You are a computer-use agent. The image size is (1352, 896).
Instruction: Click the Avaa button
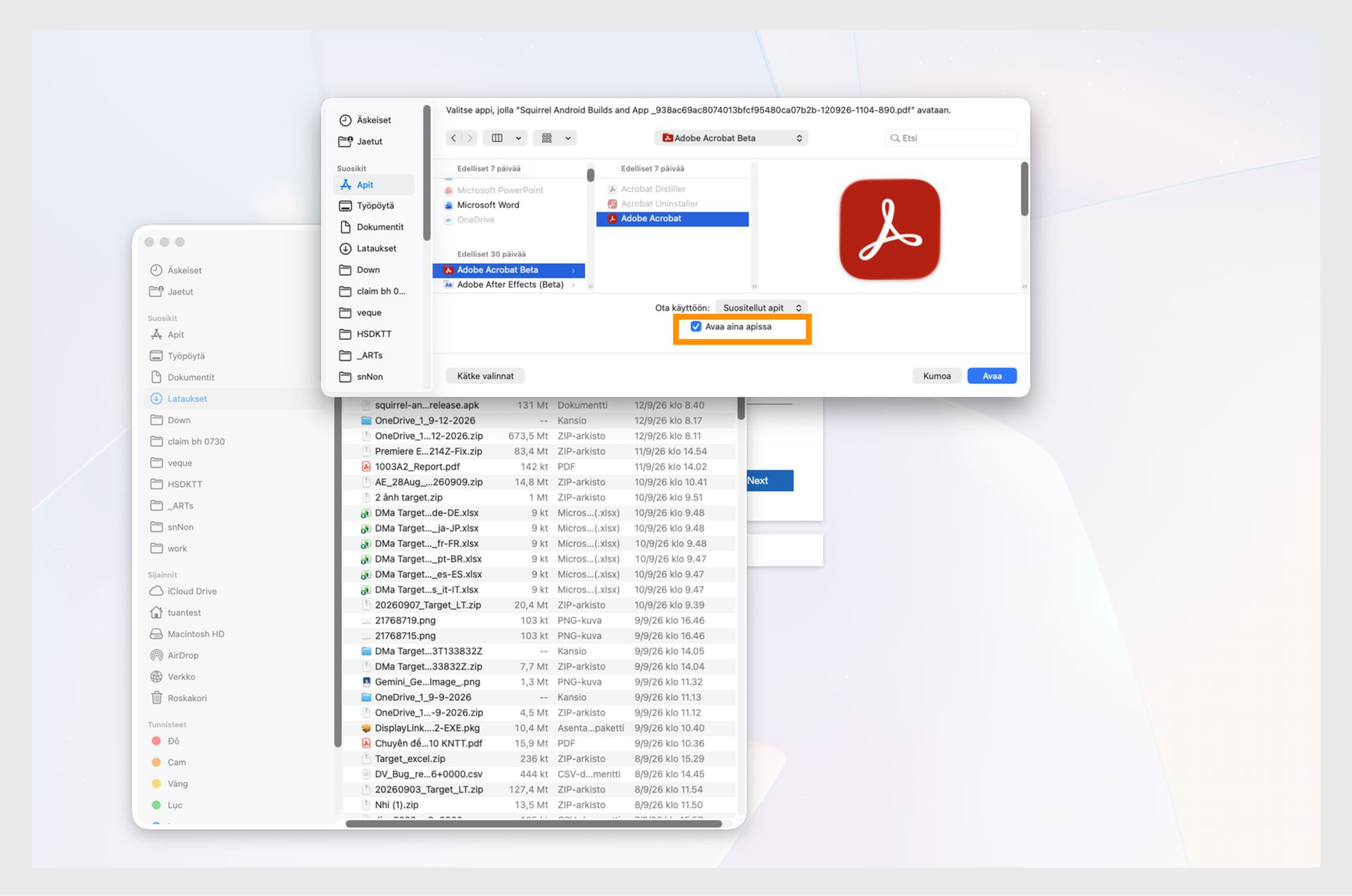click(991, 376)
